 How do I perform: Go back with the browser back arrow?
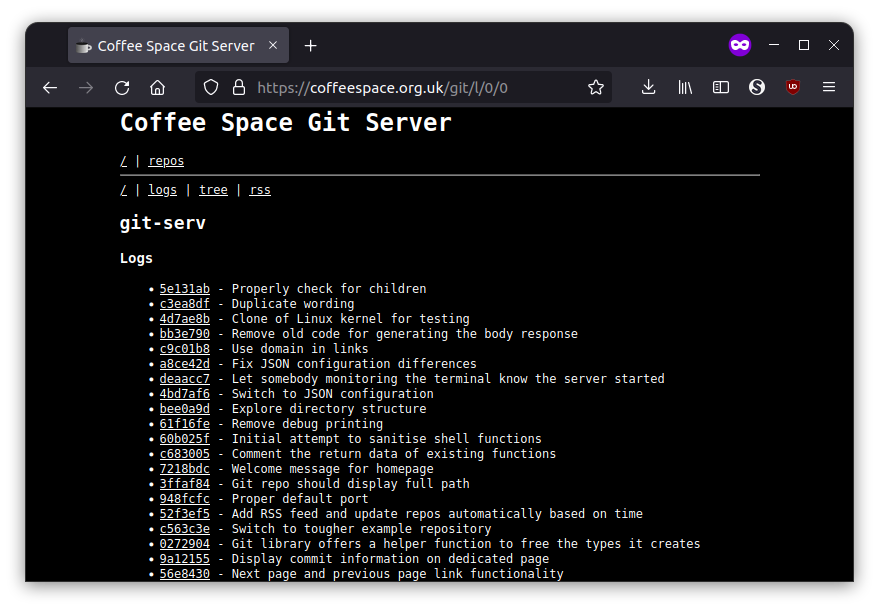click(x=50, y=87)
